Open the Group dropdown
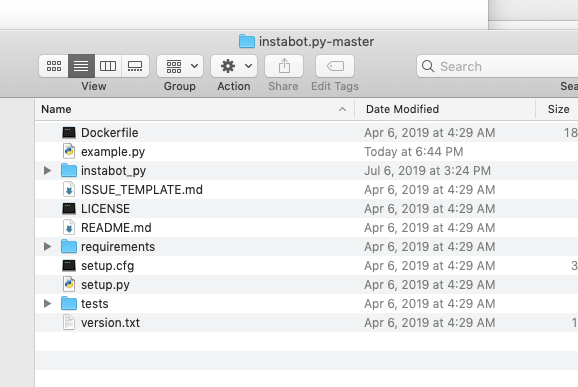 pyautogui.click(x=180, y=66)
